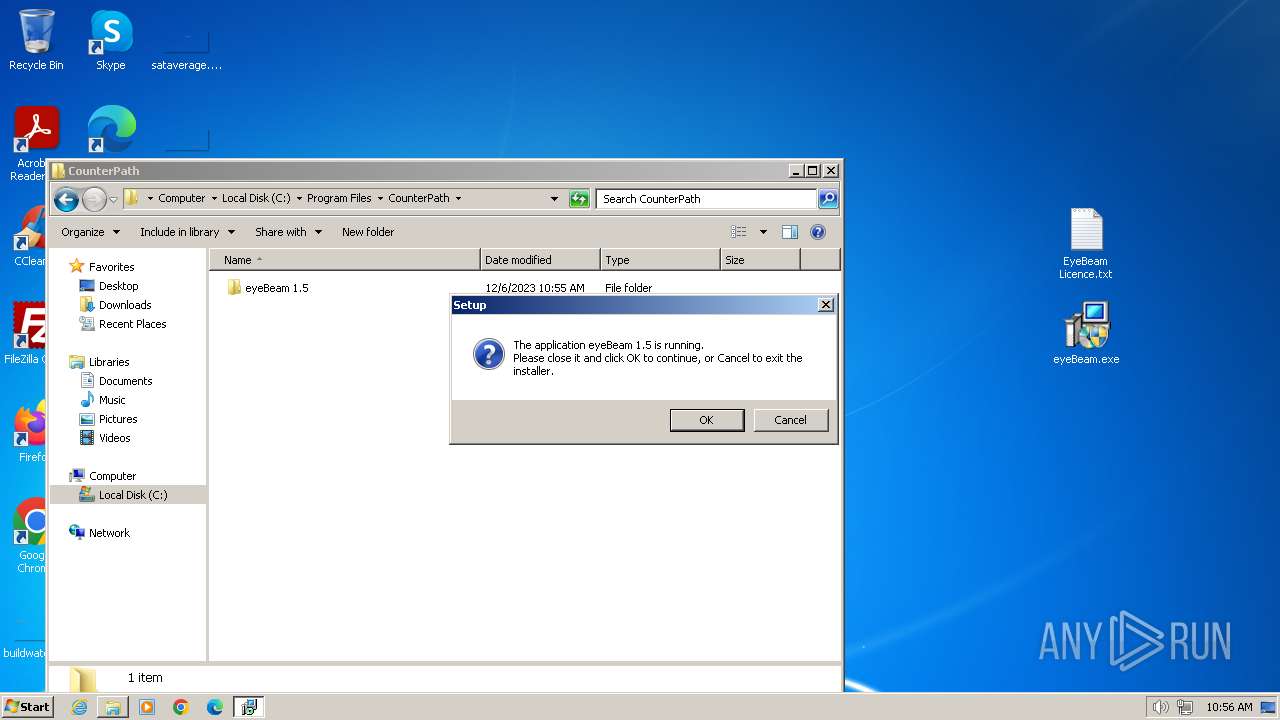
Task: Open the view options dropdown arrow
Action: 763,232
